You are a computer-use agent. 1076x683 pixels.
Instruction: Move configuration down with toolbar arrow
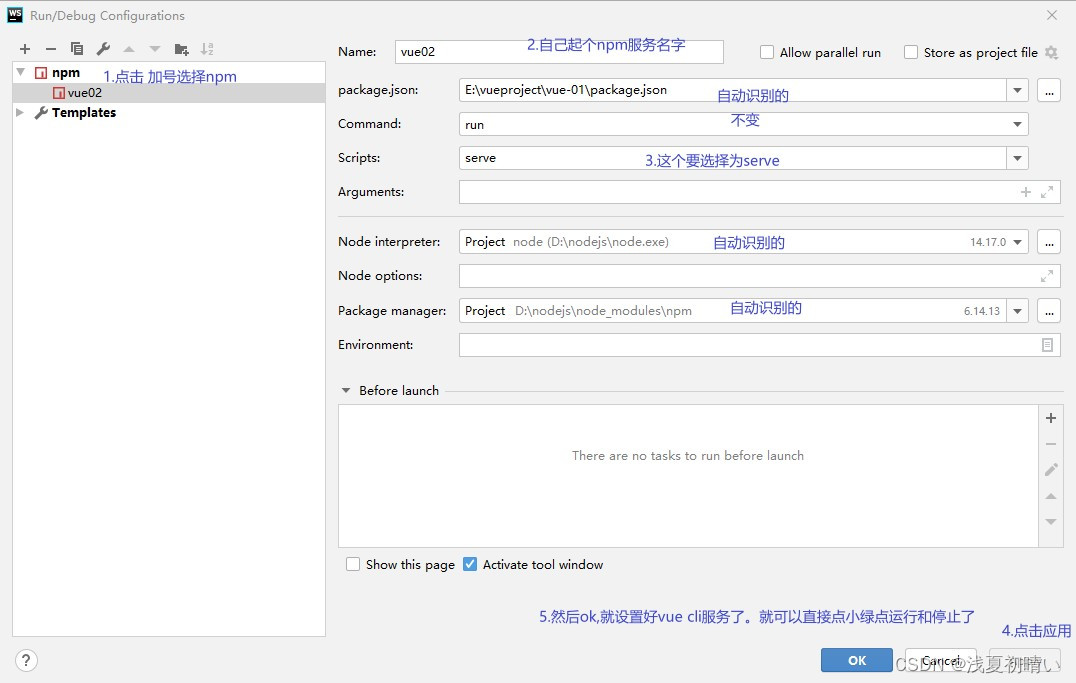tap(155, 49)
